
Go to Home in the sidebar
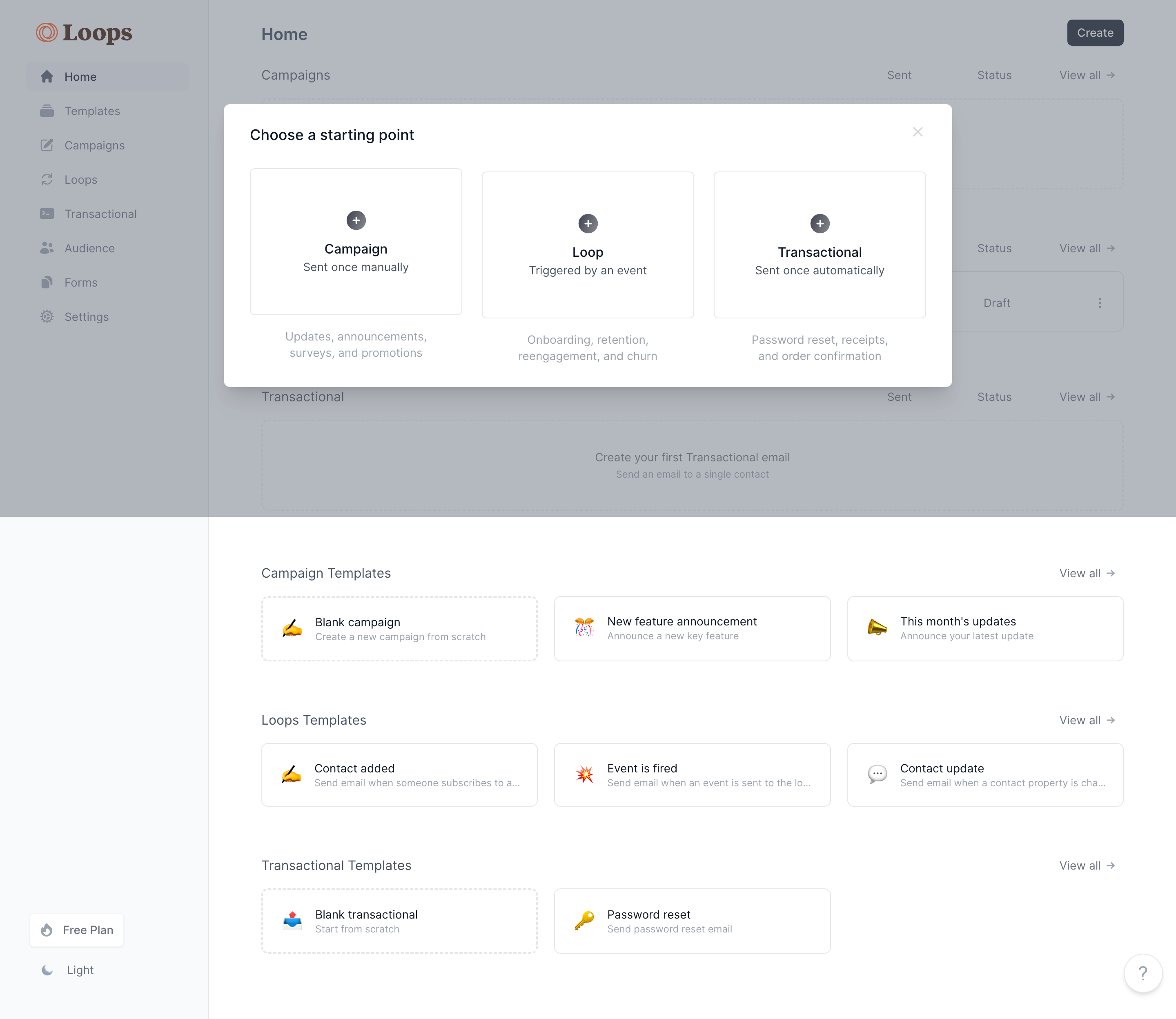tap(107, 77)
